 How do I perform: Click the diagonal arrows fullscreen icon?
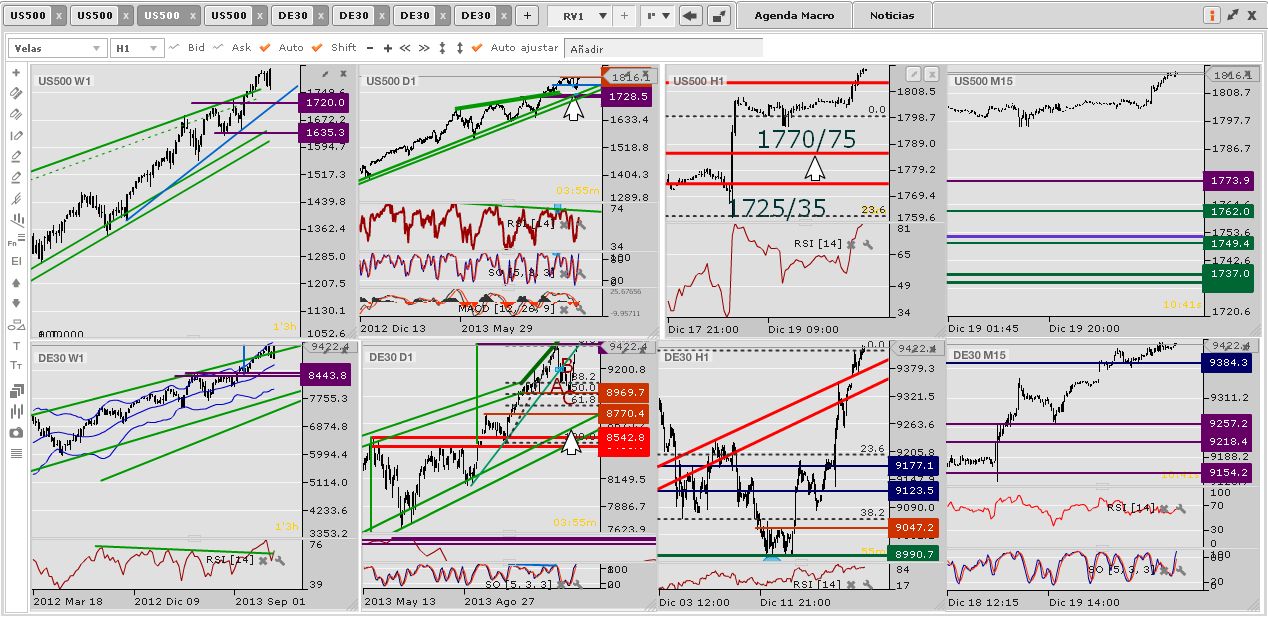click(x=1232, y=15)
